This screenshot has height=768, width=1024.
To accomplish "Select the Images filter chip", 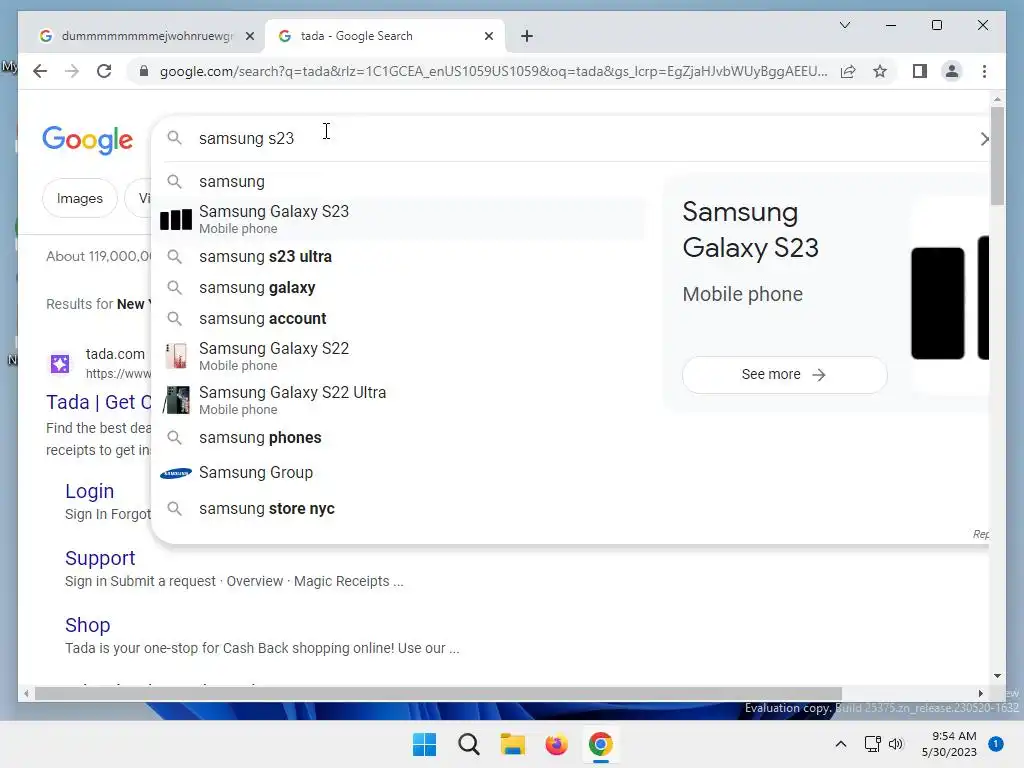I will (80, 198).
